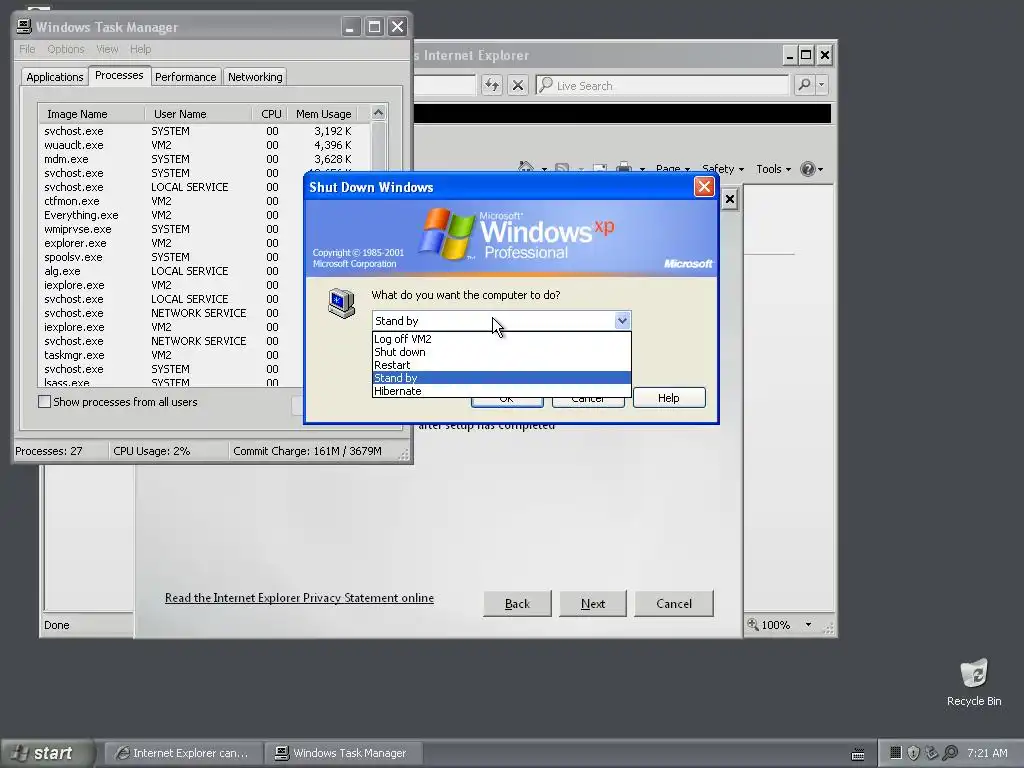
Task: Click the 7:21 AM clock in system tray
Action: (987, 753)
